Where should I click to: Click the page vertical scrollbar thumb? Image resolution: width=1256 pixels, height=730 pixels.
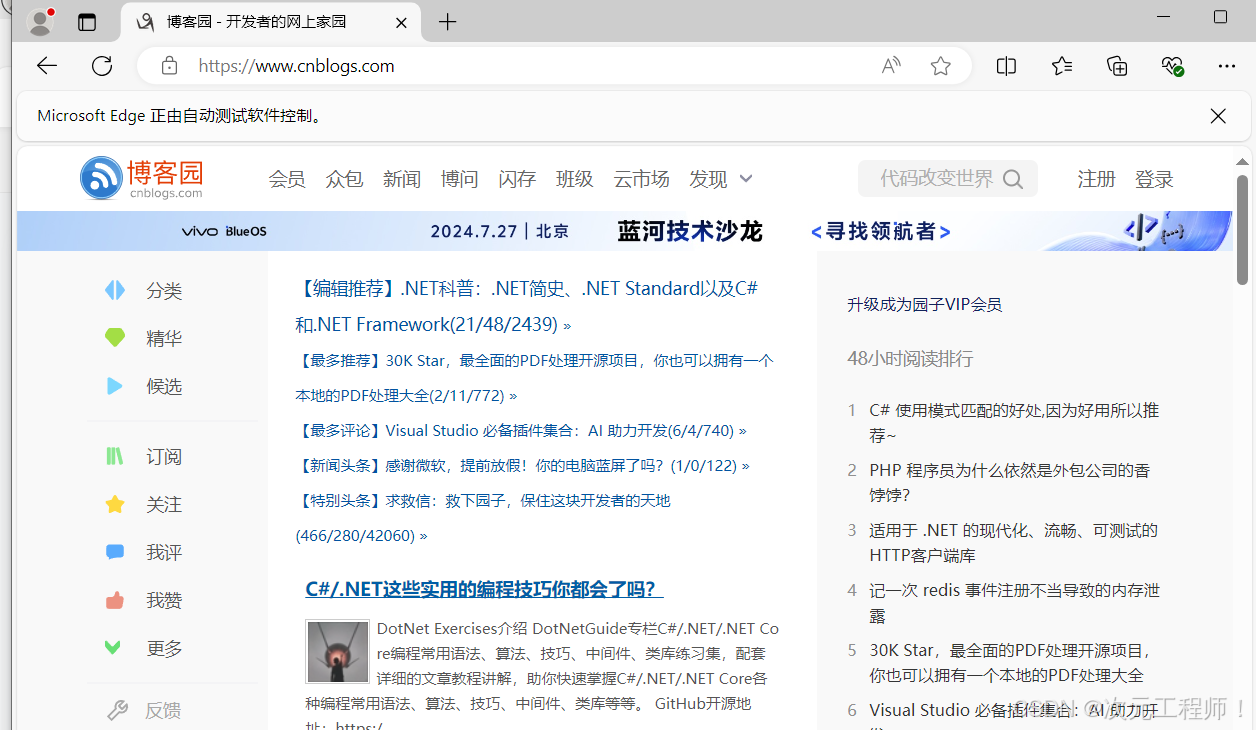(x=1242, y=229)
